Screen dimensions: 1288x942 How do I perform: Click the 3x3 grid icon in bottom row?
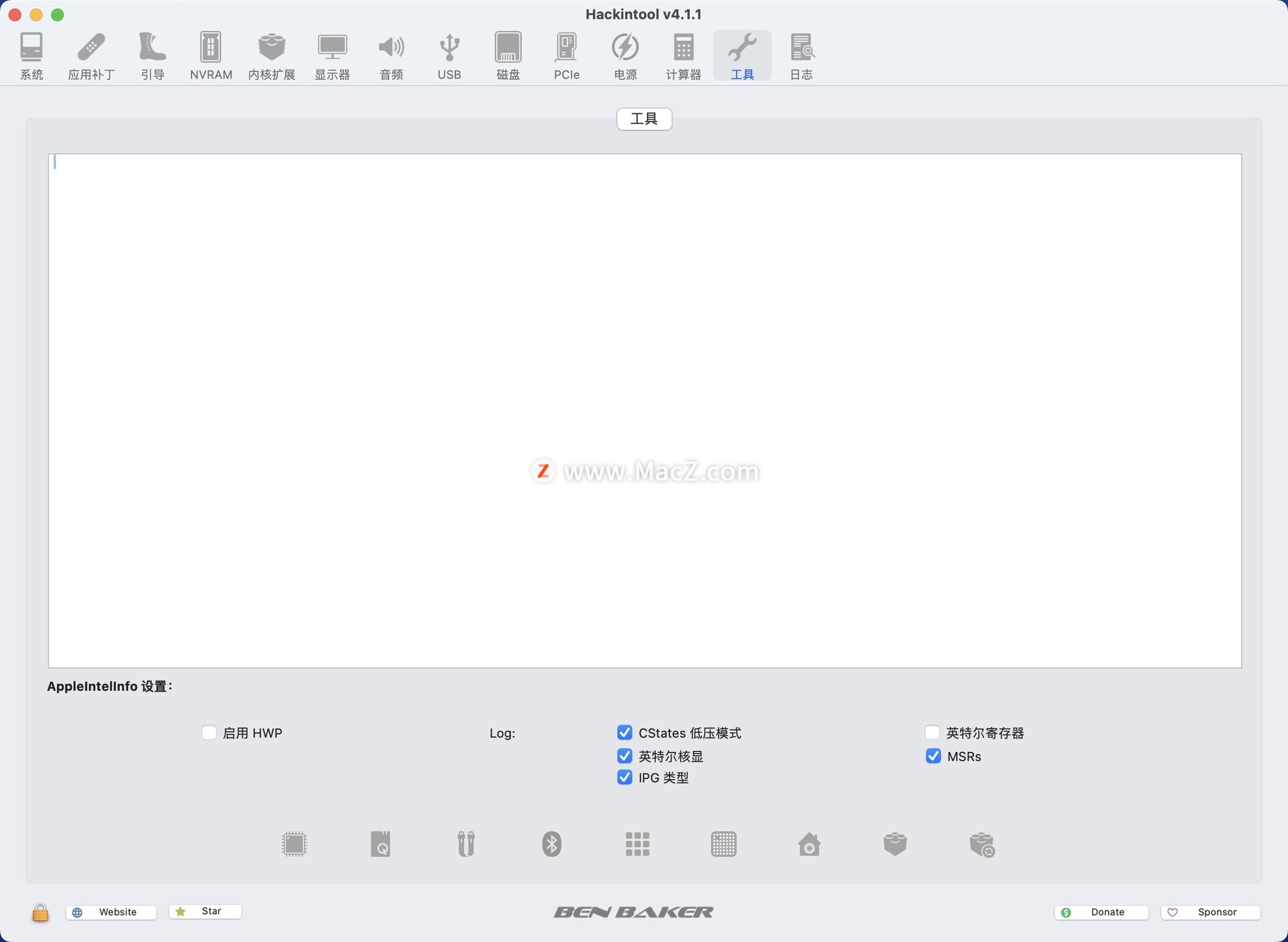637,844
